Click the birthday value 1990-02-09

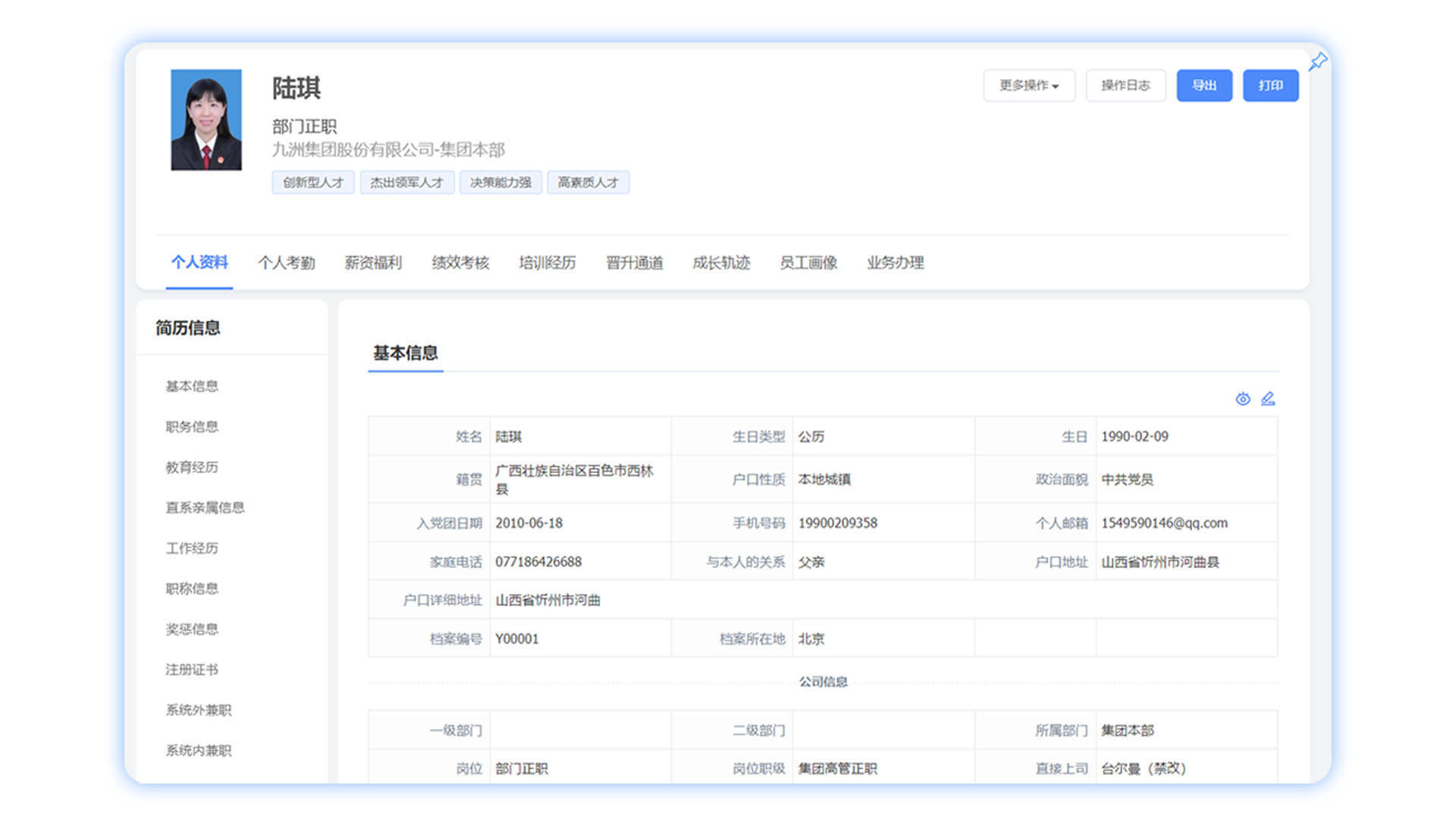(x=1134, y=437)
